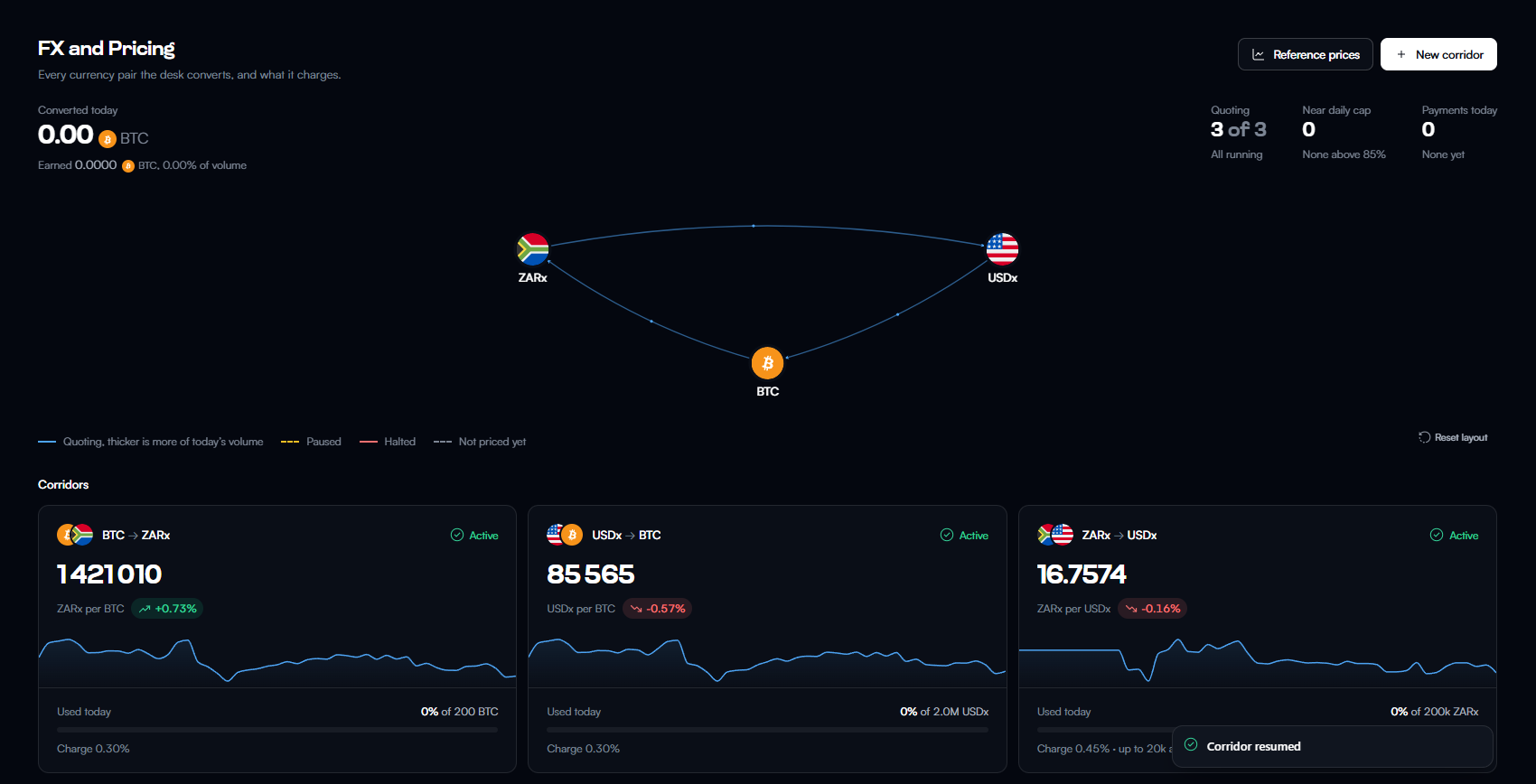Viewport: 1536px width, 784px height.
Task: Create a New corridor
Action: pos(1438,54)
